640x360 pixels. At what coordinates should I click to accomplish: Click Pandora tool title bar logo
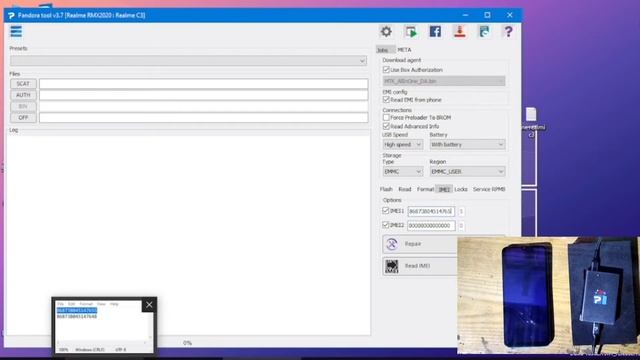coord(11,16)
